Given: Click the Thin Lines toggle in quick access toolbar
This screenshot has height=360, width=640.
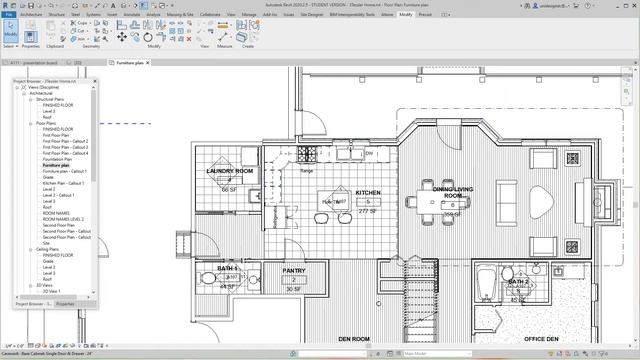Looking at the screenshot, I should click(143, 6).
